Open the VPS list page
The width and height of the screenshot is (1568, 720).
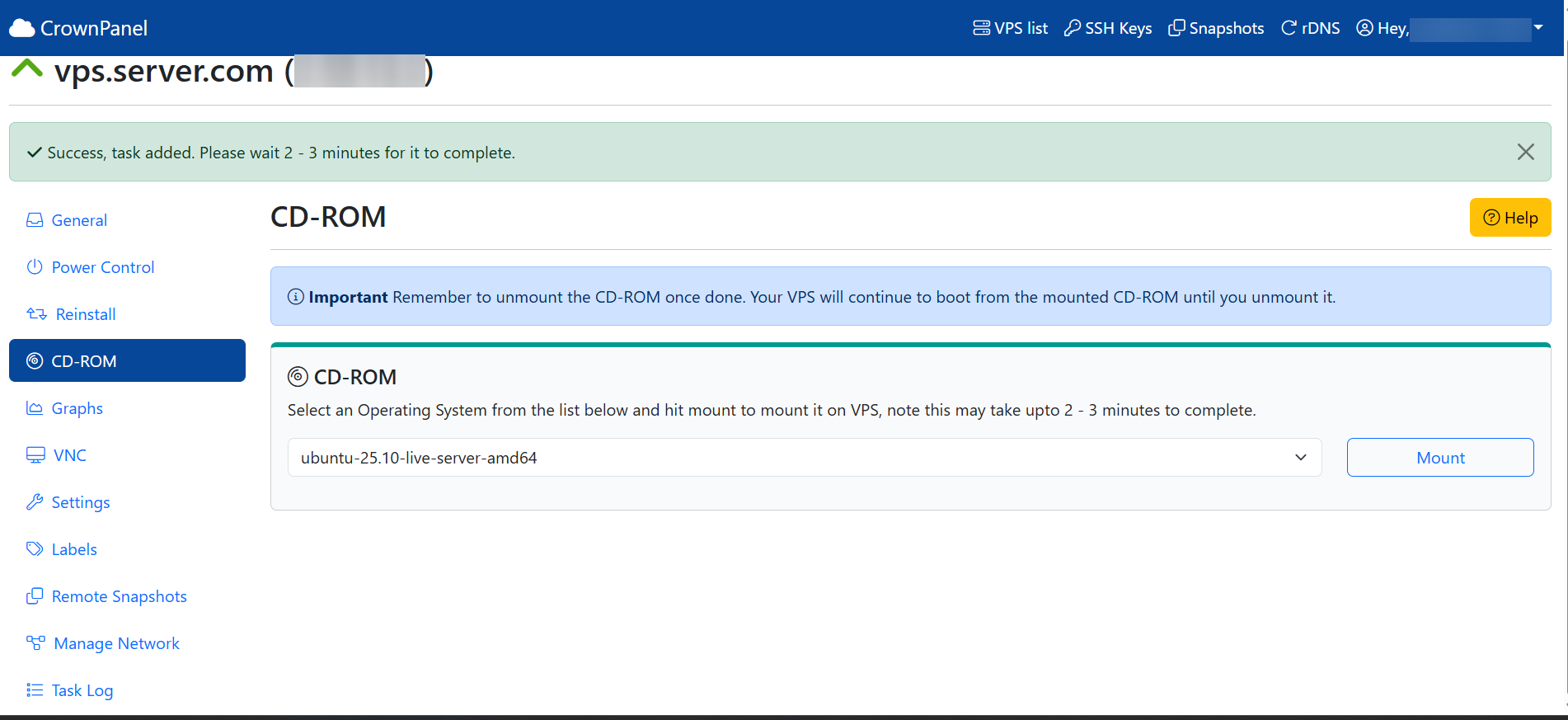tap(1011, 28)
